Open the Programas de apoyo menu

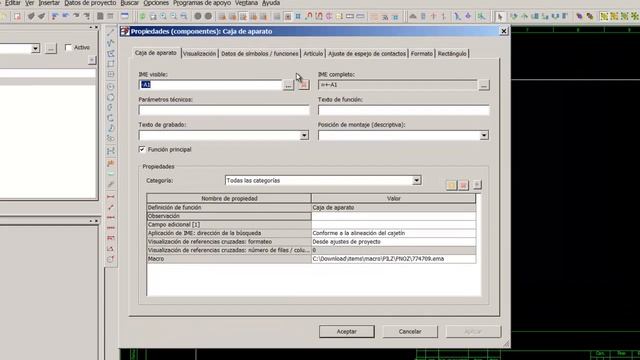pyautogui.click(x=202, y=3)
